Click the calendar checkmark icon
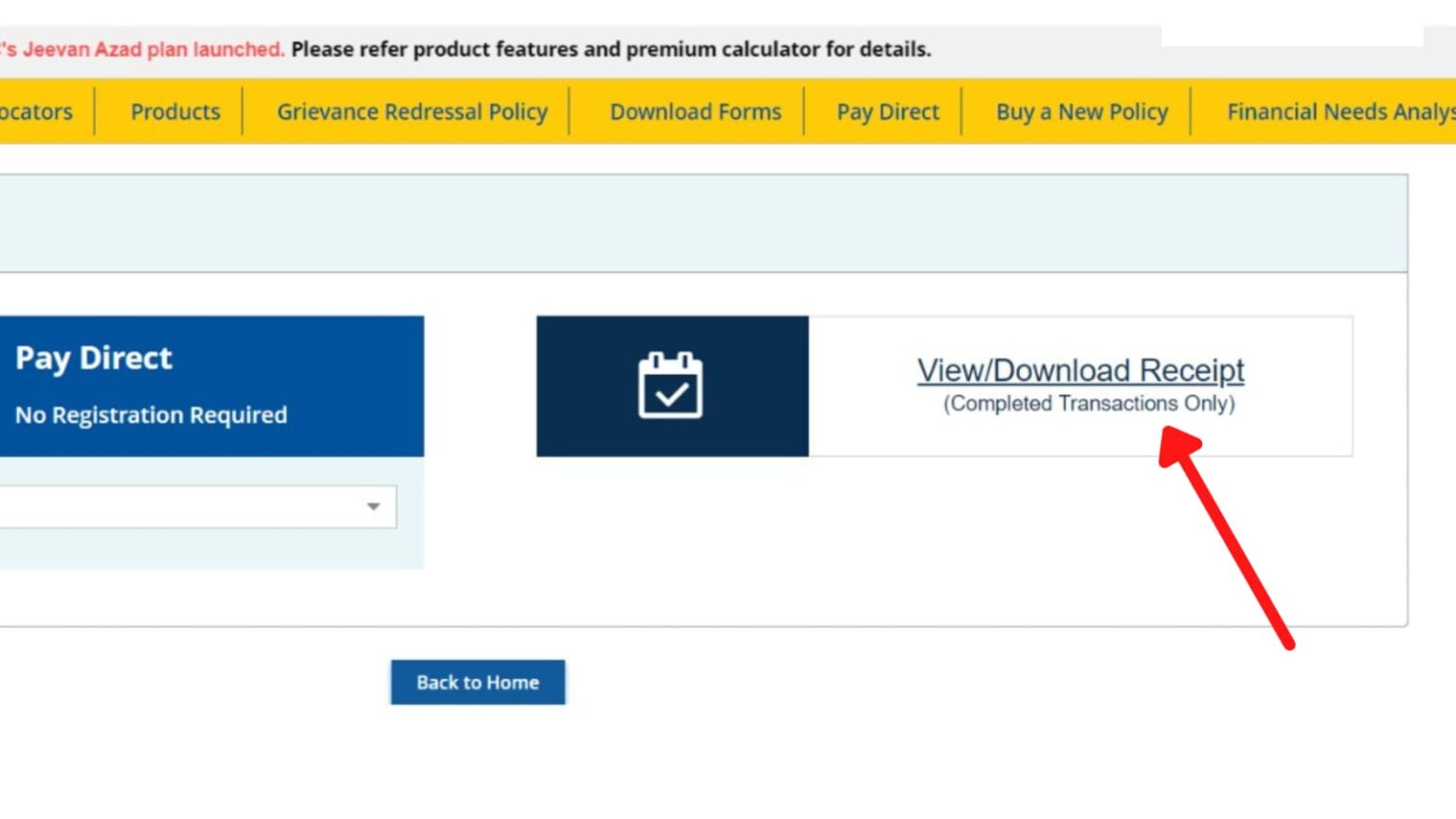This screenshot has height=819, width=1456. 672,386
